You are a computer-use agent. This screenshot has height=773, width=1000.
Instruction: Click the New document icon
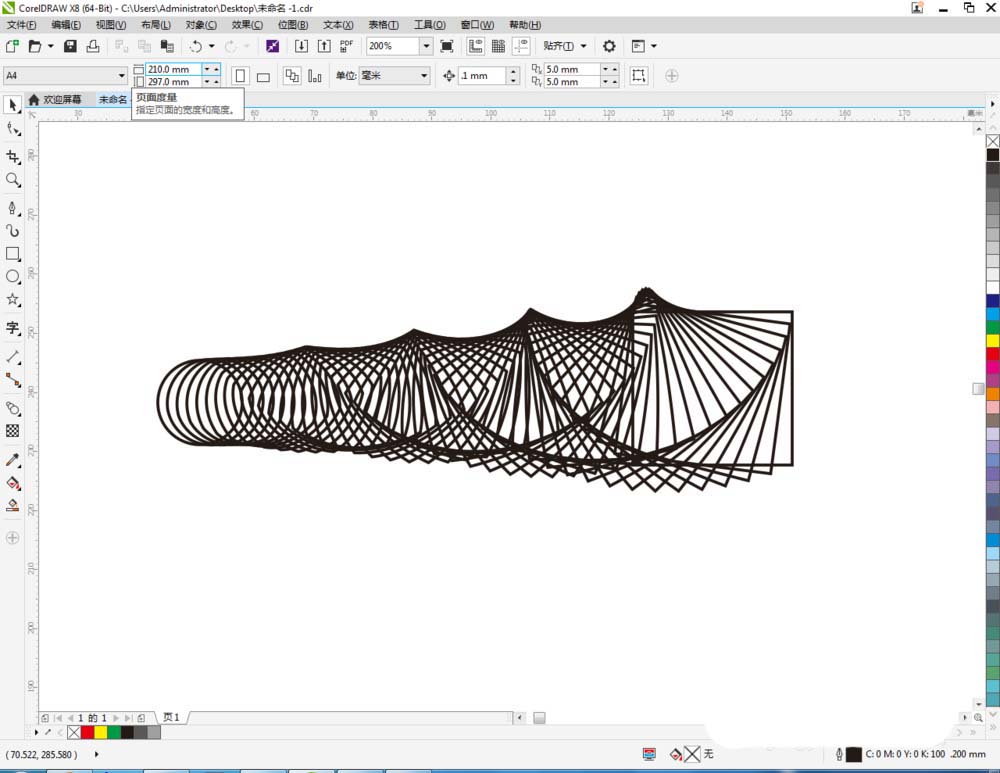tap(12, 46)
